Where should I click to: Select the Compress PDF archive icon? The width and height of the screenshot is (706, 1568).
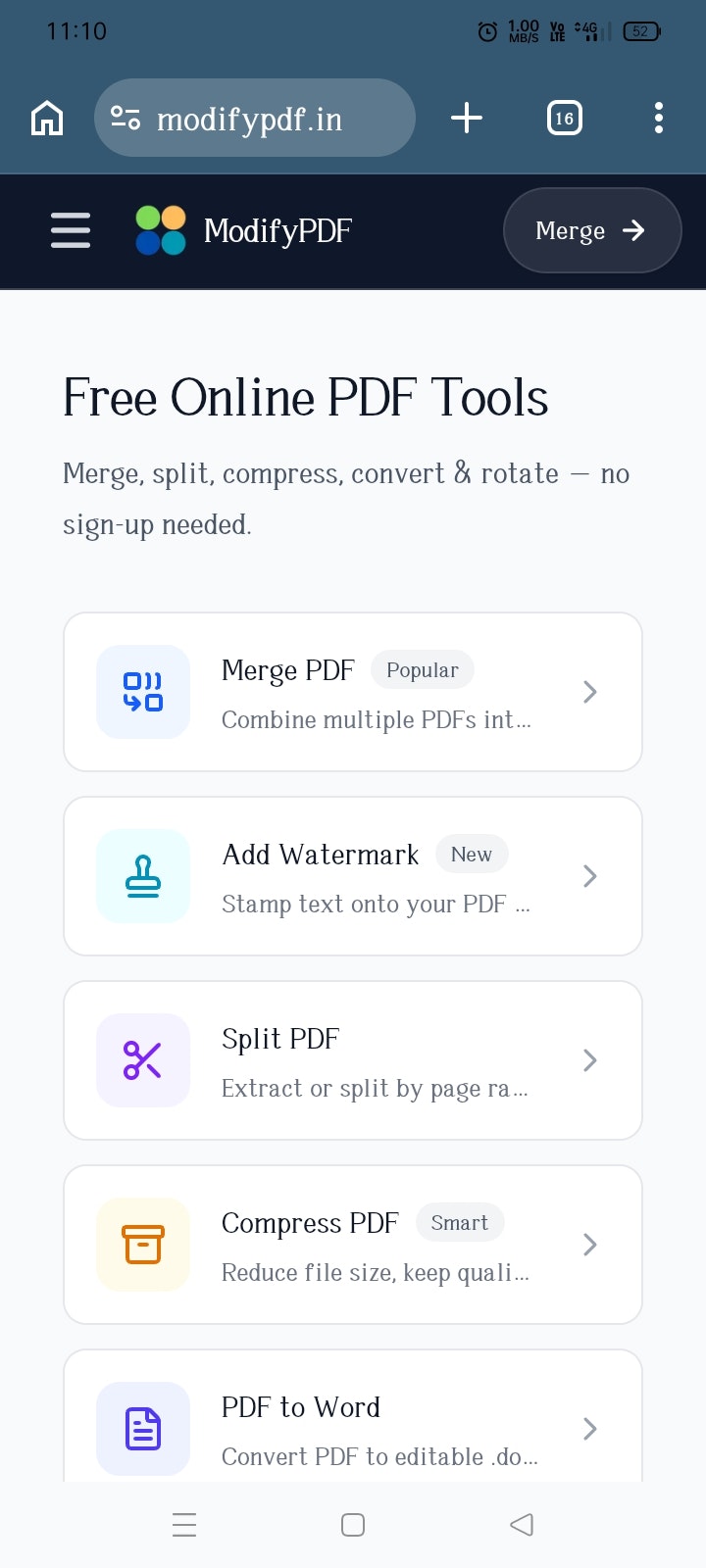tap(142, 1244)
